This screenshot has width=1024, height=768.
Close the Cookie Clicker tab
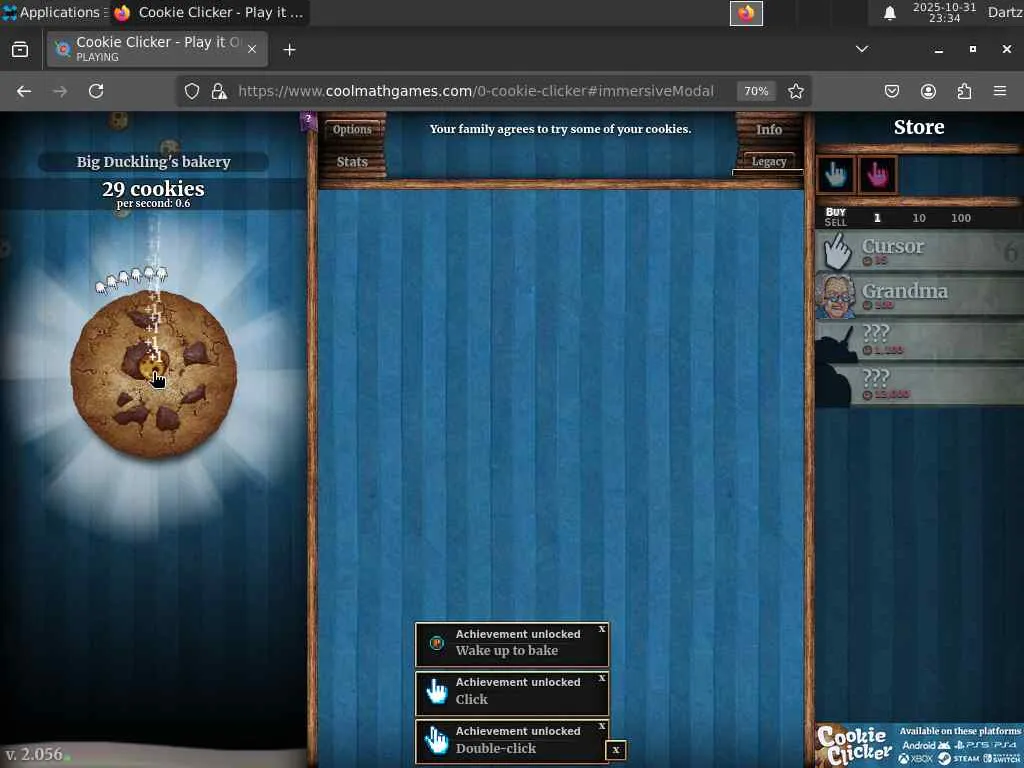click(252, 49)
